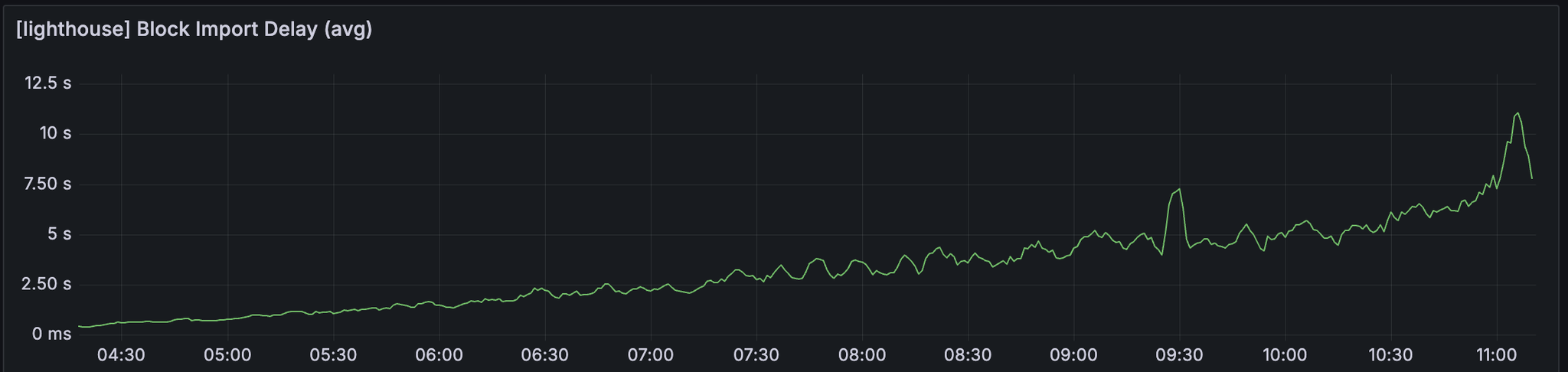Screen dimensions: 1568x372
Task: Click the 10:30 time axis label
Action: click(x=1390, y=355)
